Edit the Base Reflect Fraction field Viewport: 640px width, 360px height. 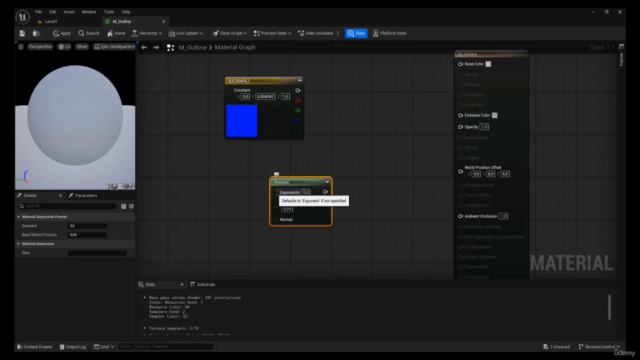pos(87,235)
